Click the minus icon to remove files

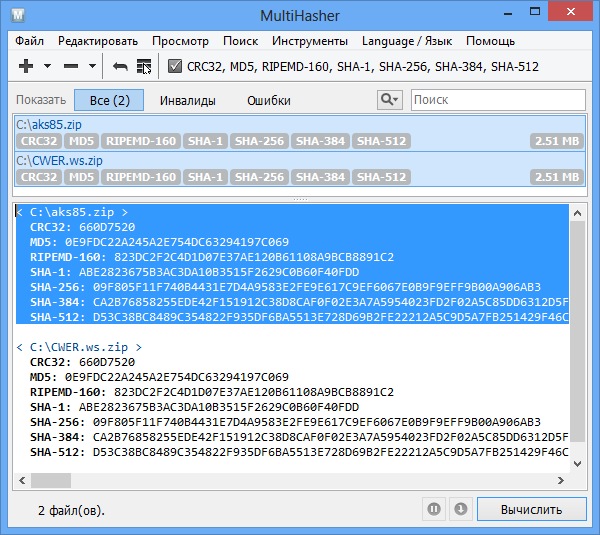click(x=71, y=66)
